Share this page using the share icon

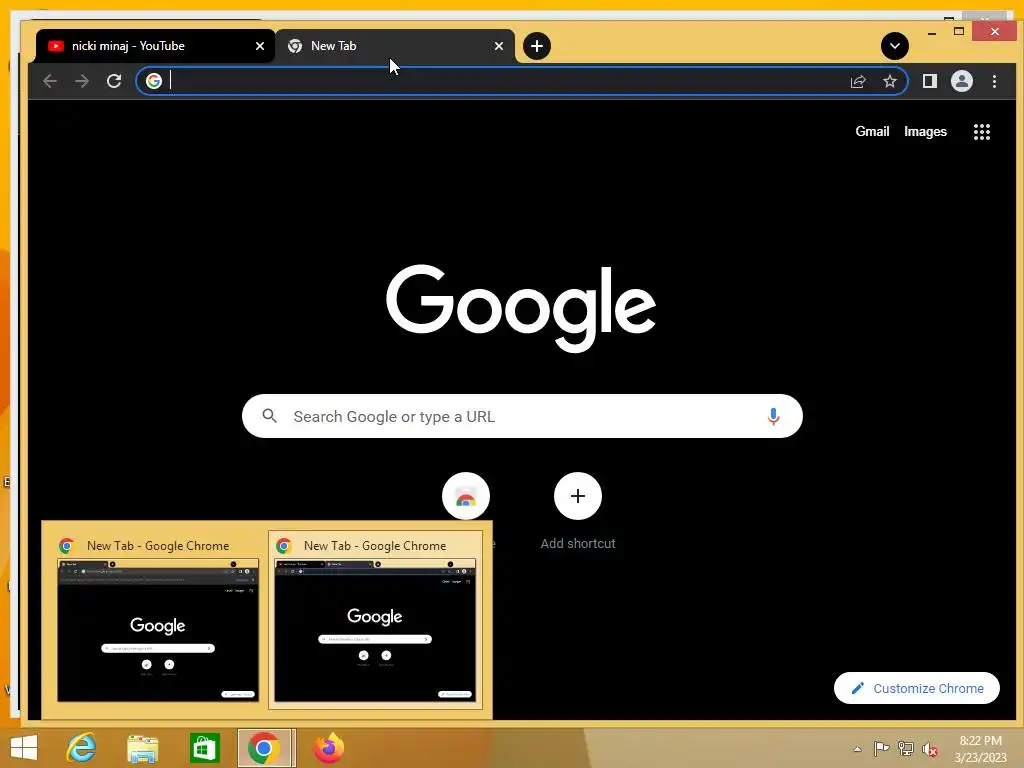(x=858, y=81)
